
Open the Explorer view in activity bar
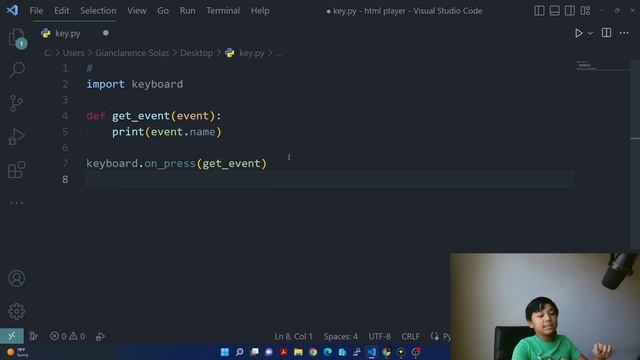[x=16, y=38]
